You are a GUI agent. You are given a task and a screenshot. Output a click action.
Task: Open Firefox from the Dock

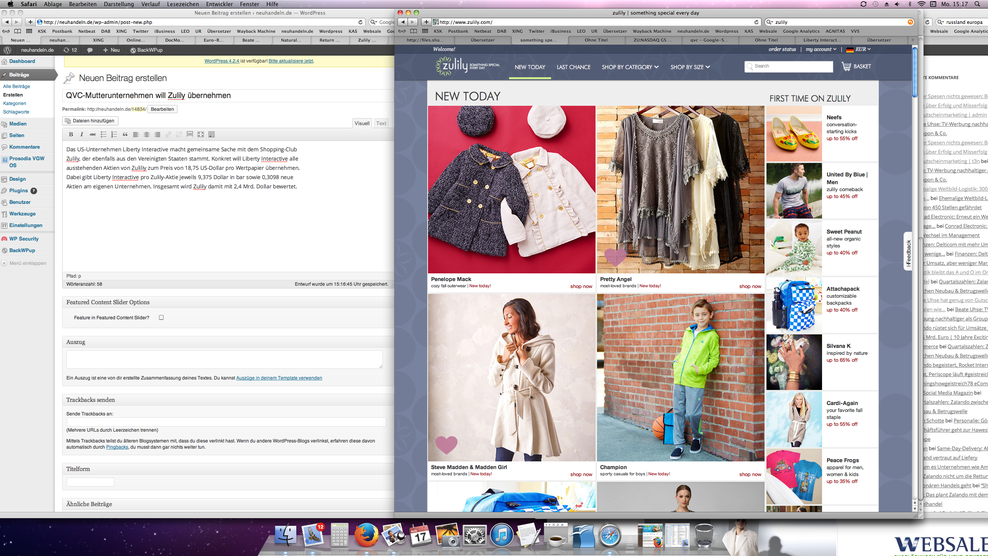pos(365,535)
